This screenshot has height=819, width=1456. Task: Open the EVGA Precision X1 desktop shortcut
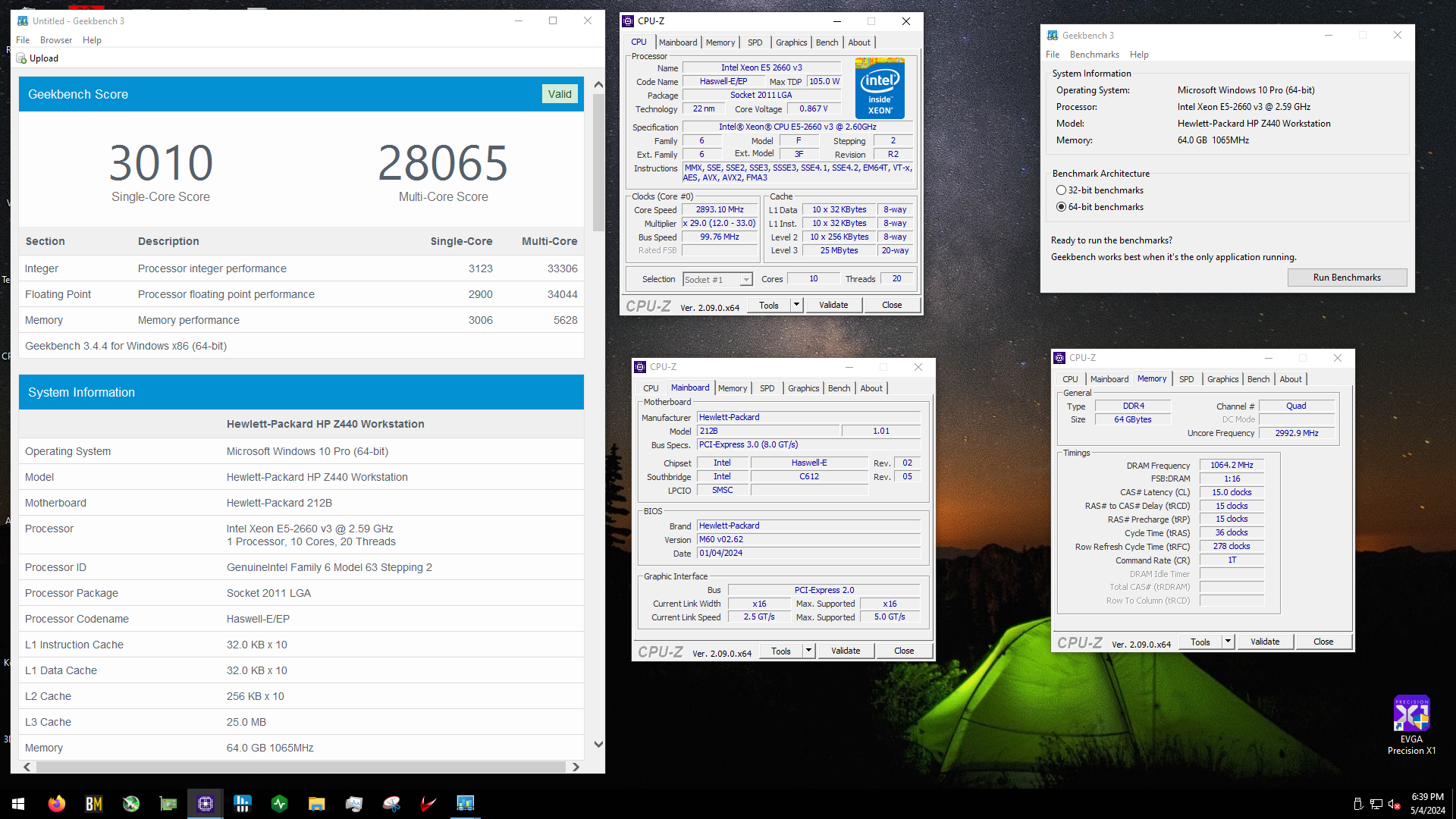coord(1411,725)
